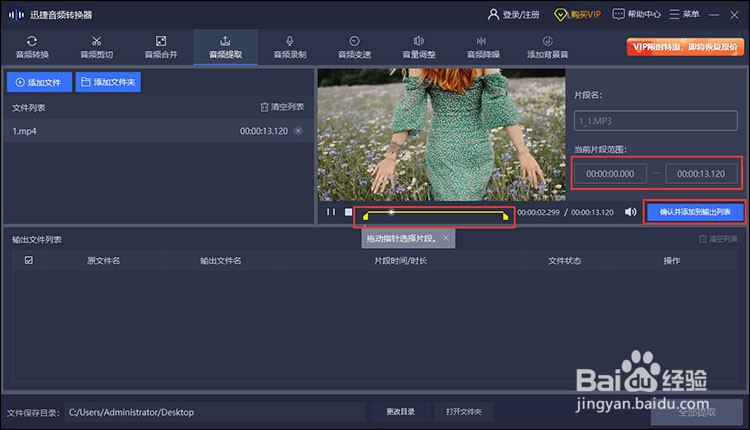Screen dimensions: 750x430
Task: Click the 购买VIP purchase link
Action: pos(577,15)
